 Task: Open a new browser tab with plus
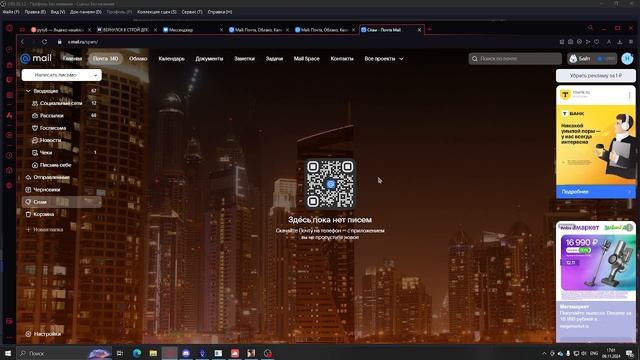click(x=429, y=29)
